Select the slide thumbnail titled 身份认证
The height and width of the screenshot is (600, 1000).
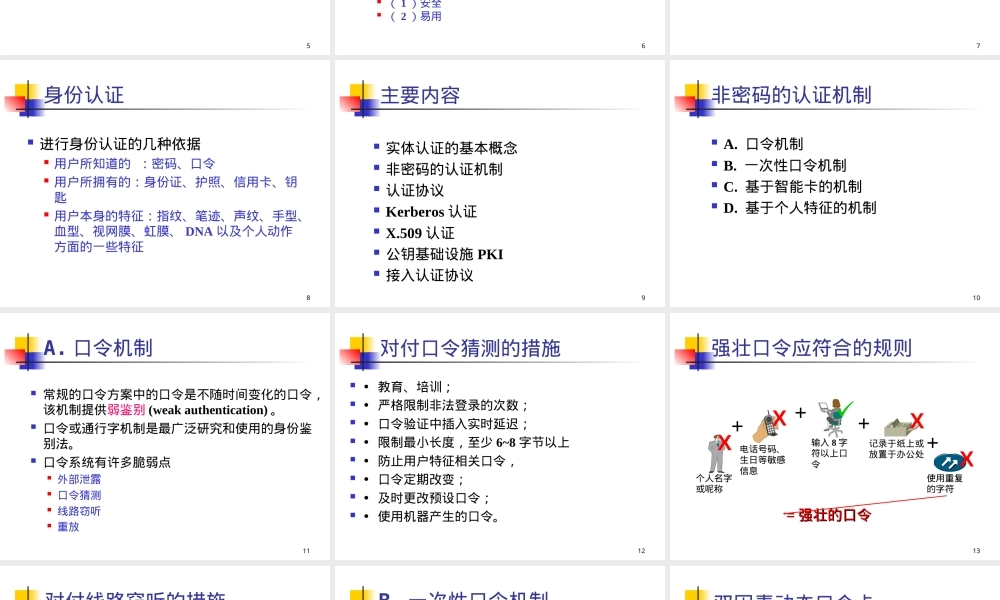click(x=165, y=184)
